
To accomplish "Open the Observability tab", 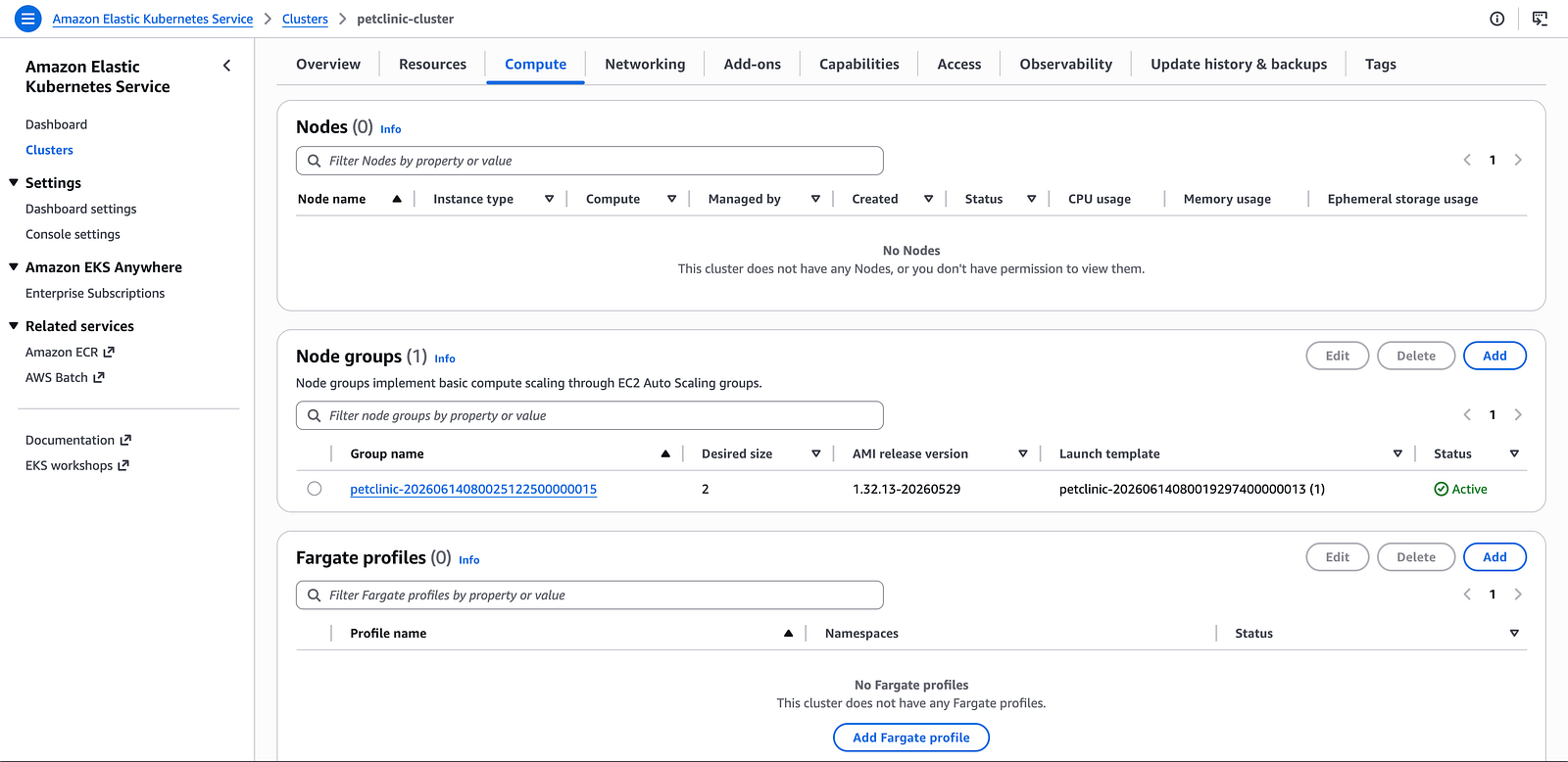I will (1066, 64).
